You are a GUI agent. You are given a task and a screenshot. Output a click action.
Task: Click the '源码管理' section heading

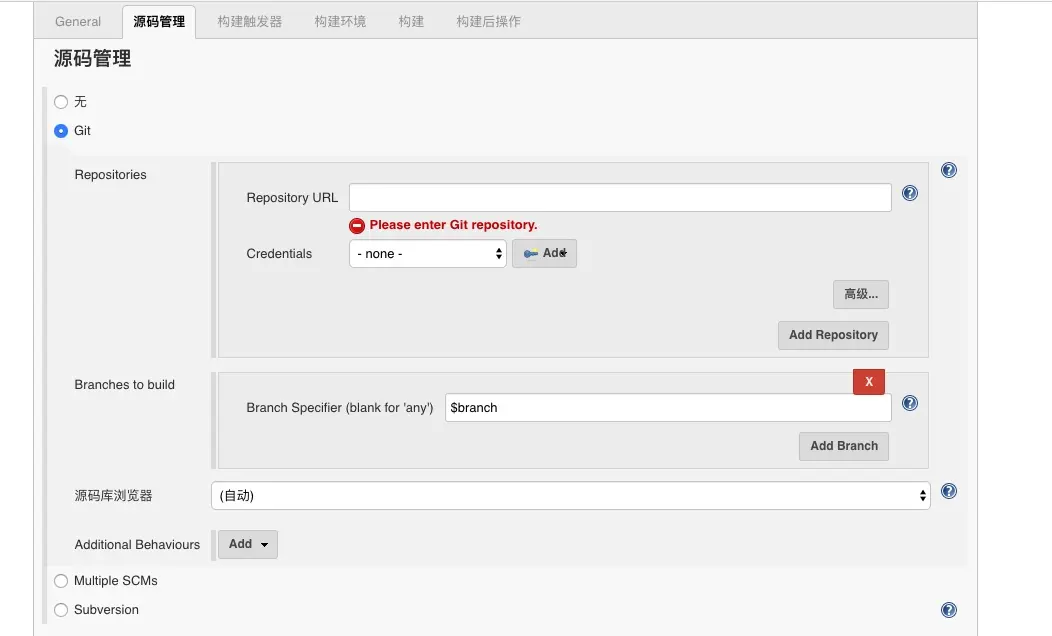[93, 58]
